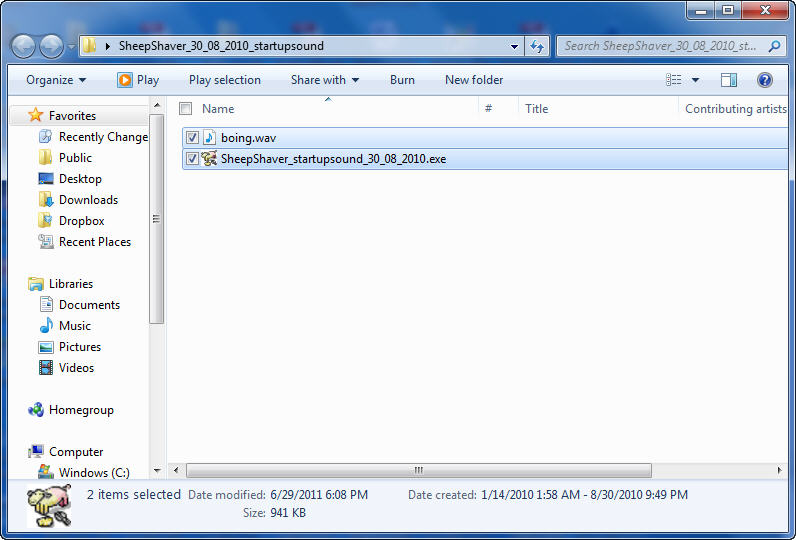Sort by the Title column header
The height and width of the screenshot is (540, 796).
537,109
